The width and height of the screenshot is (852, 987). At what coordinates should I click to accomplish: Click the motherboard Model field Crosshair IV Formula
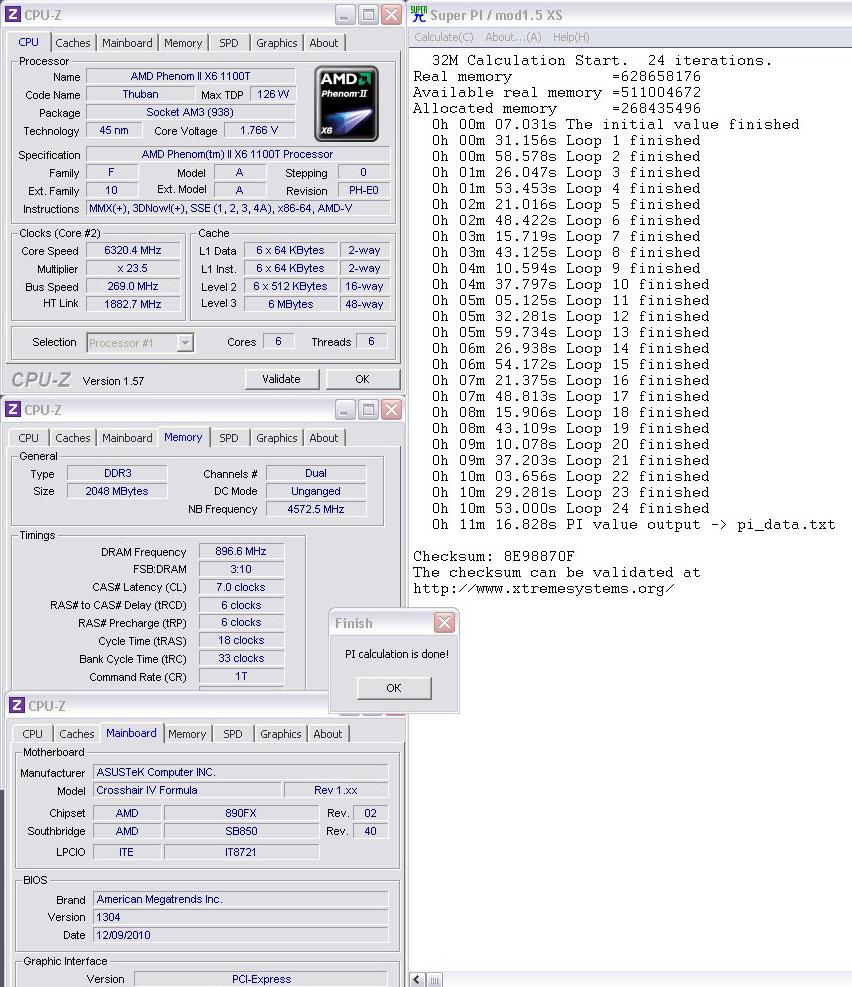(x=187, y=790)
